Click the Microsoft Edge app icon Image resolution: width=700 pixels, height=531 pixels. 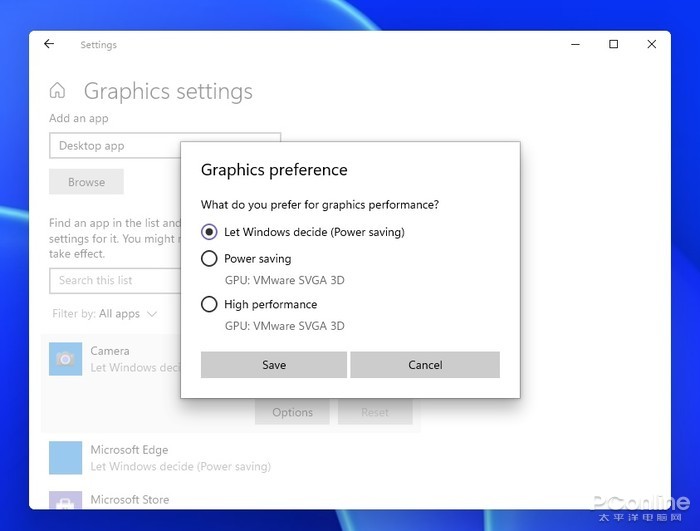(65, 457)
